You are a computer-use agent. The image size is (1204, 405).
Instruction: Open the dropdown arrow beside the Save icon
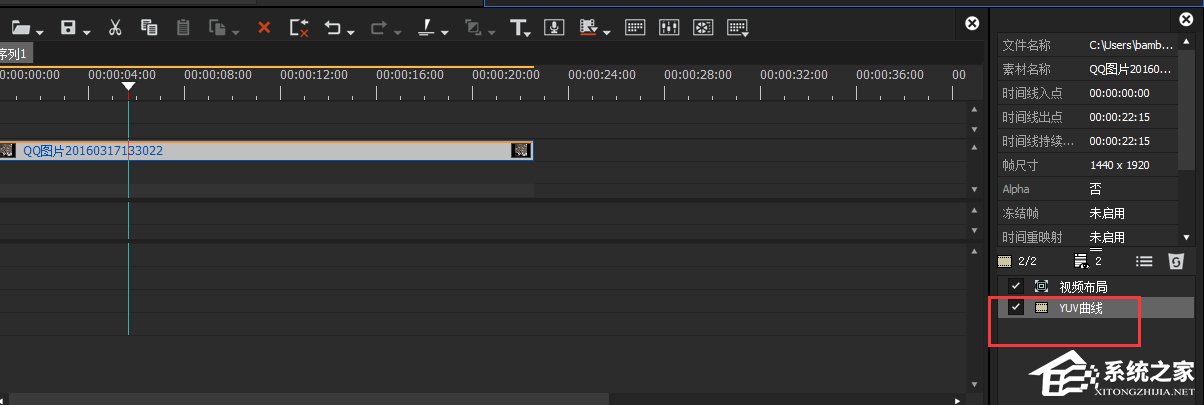coord(87,32)
